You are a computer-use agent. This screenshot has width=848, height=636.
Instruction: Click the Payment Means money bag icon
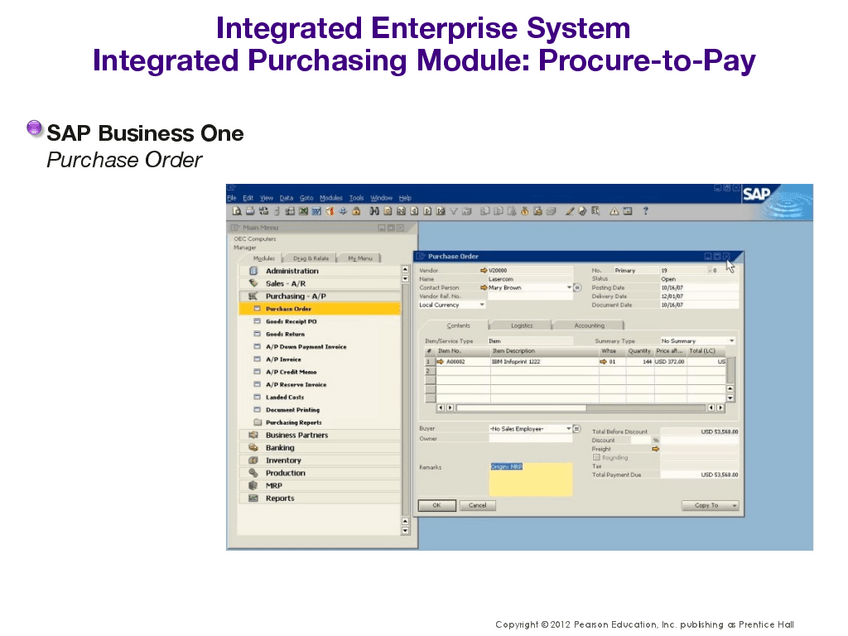click(x=525, y=211)
